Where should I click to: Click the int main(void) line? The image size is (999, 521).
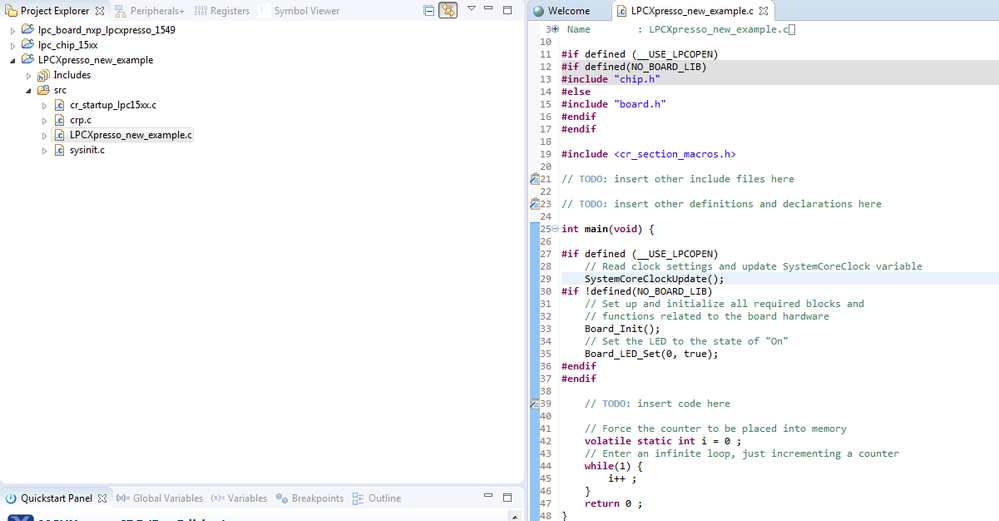coord(608,229)
